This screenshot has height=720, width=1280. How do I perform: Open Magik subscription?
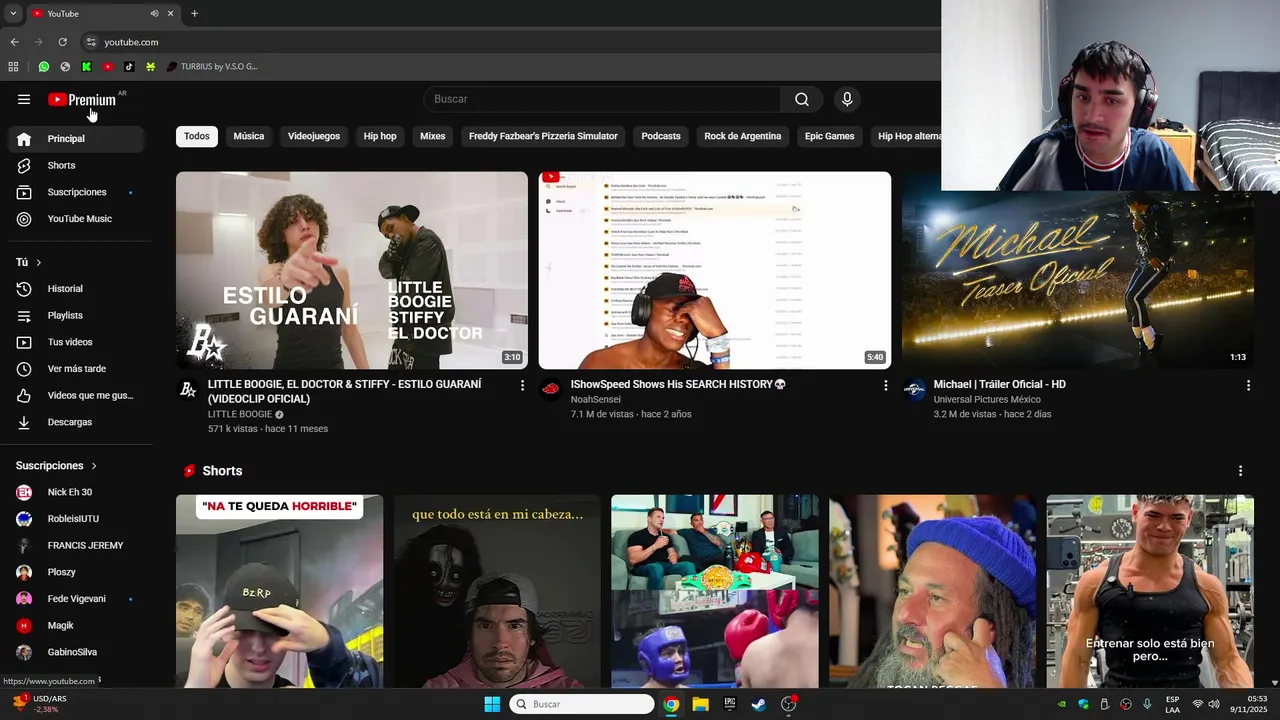point(76,625)
